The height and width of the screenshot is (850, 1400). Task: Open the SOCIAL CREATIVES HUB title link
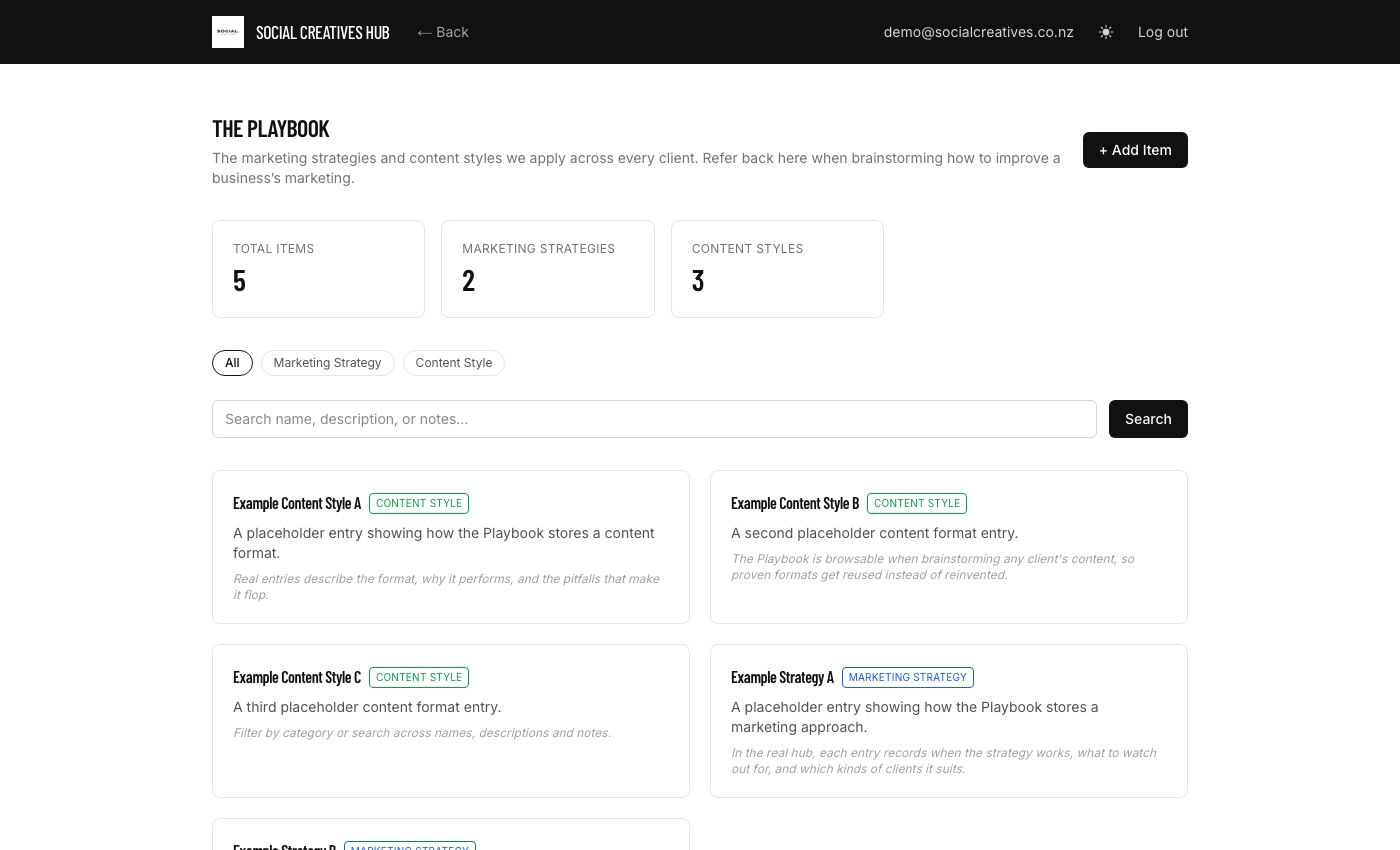coord(323,32)
